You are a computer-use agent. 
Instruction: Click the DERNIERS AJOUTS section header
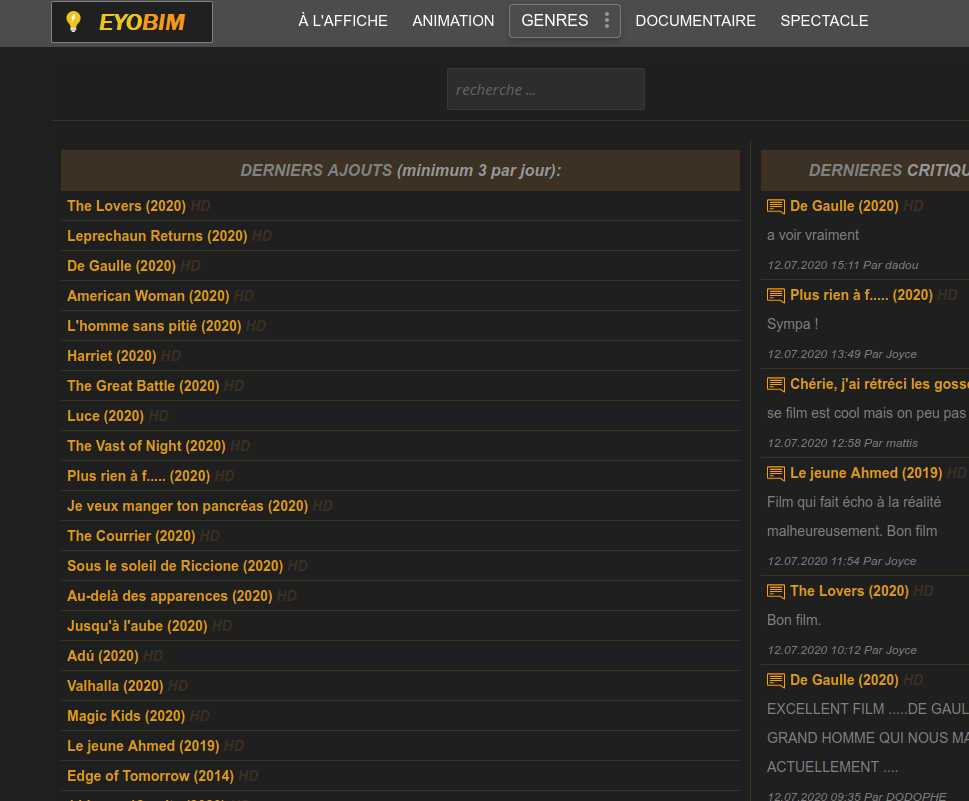click(400, 170)
